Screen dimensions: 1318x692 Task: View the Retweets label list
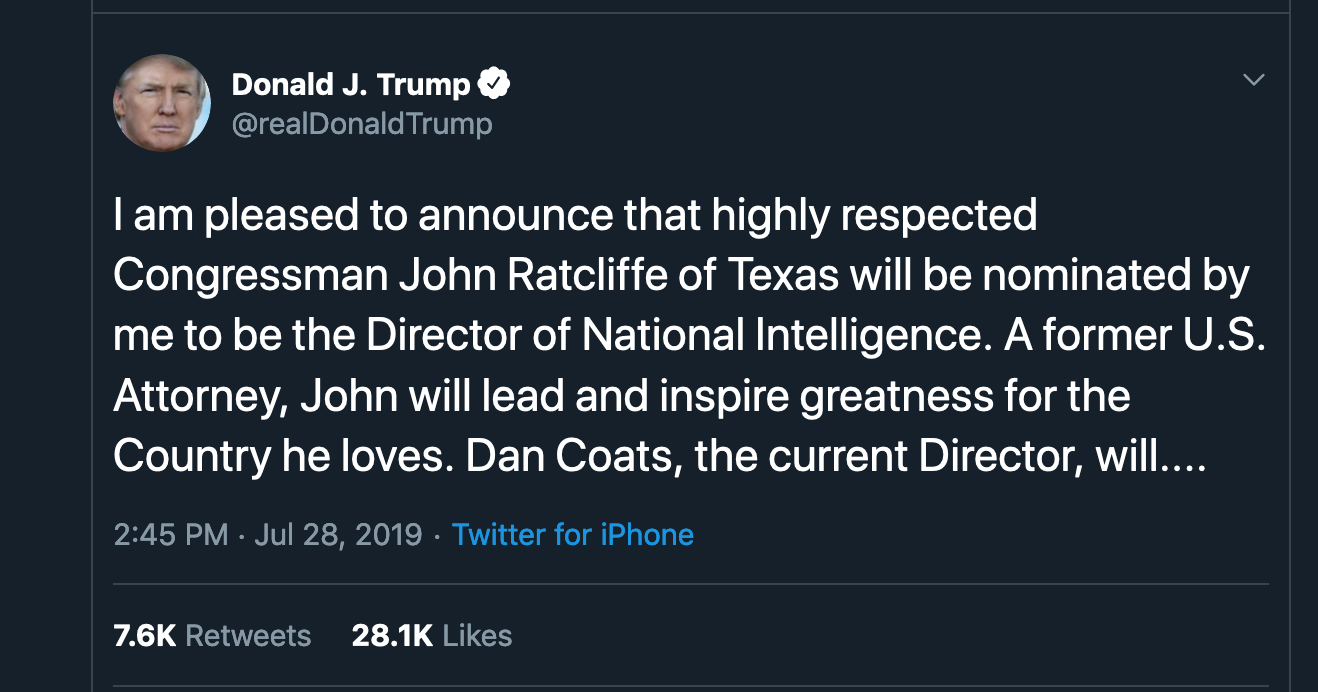[248, 636]
